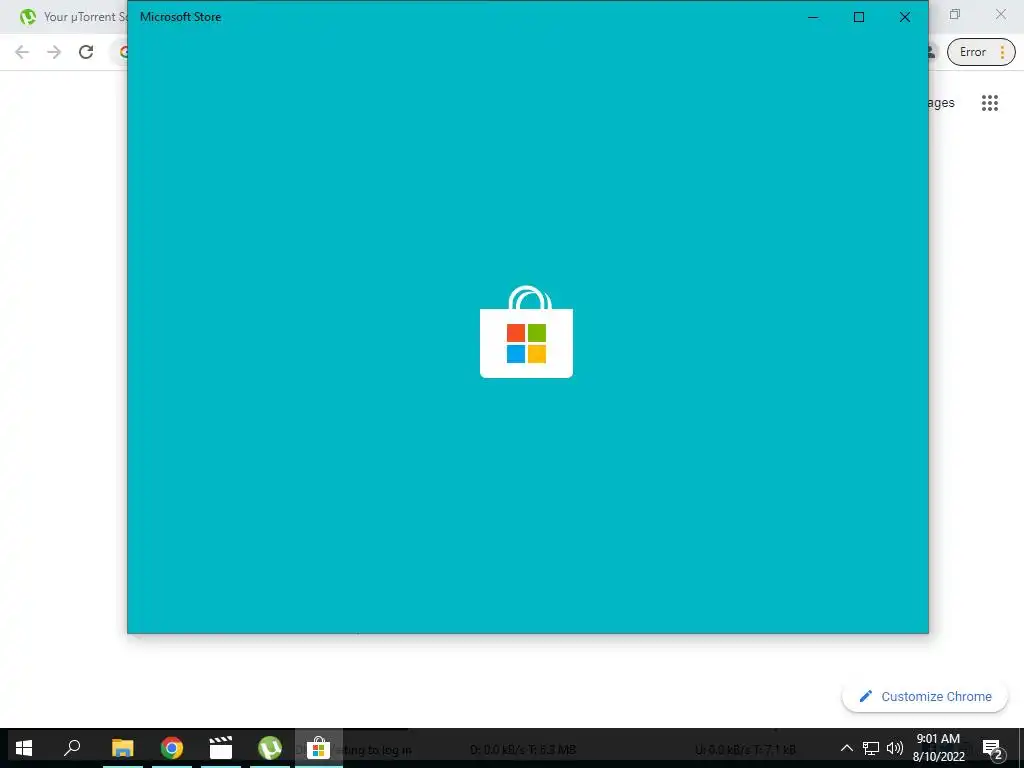This screenshot has width=1024, height=768.
Task: Open the volume control tray icon
Action: pos(895,748)
